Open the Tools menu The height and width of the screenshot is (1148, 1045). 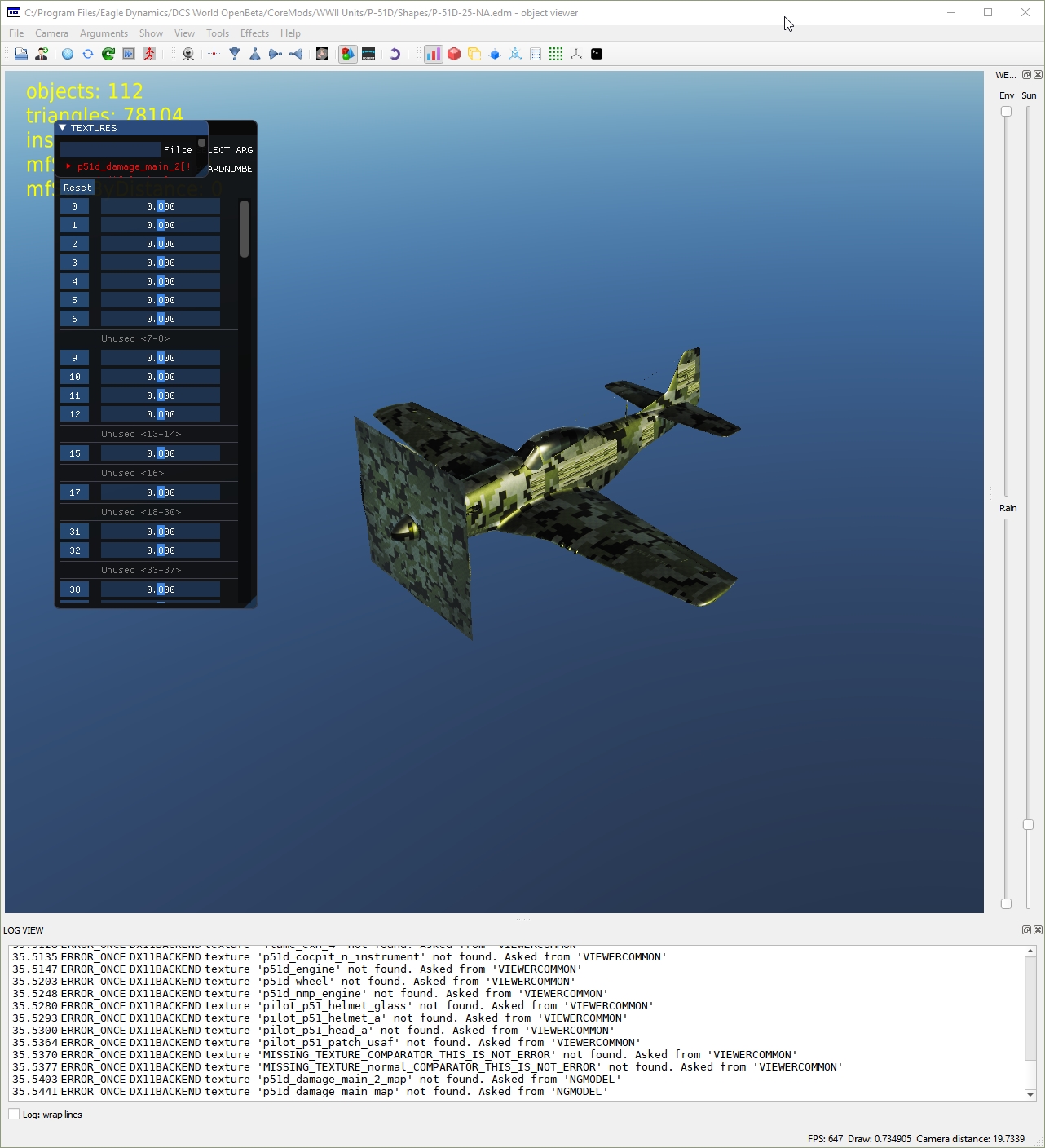coord(218,33)
